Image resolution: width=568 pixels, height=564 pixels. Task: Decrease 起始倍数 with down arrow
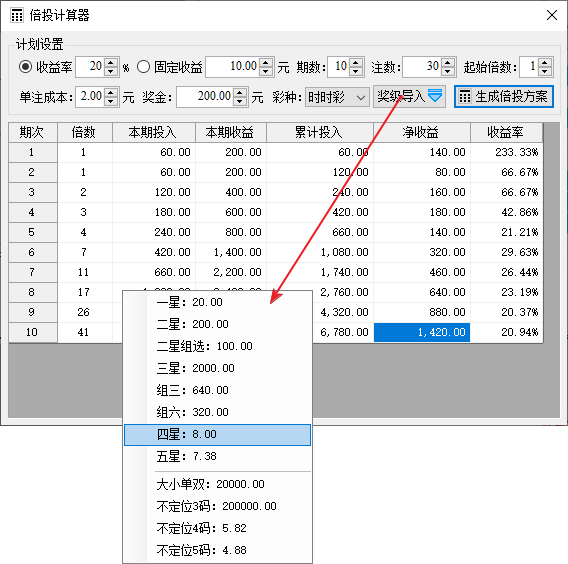544,71
